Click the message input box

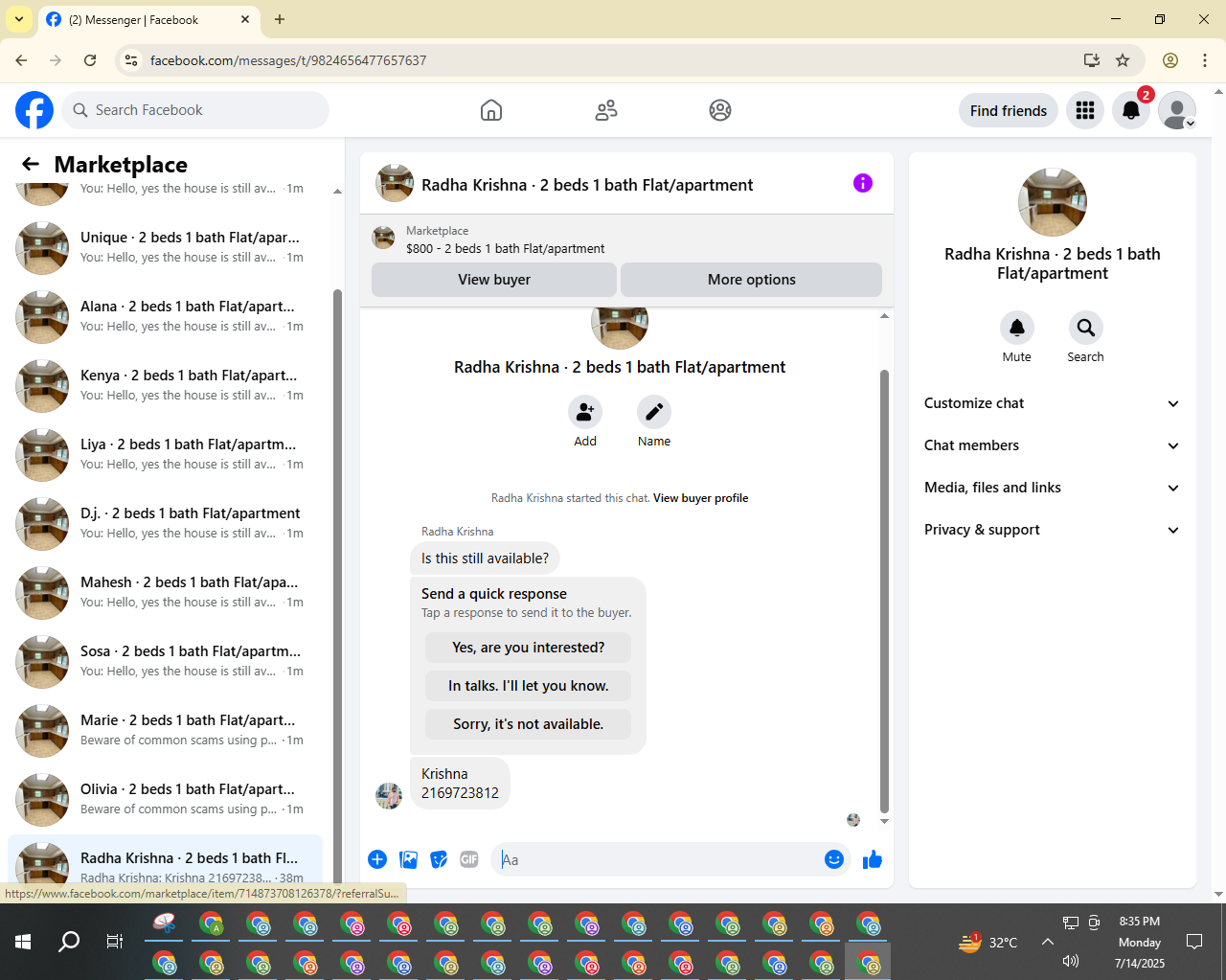click(661, 859)
